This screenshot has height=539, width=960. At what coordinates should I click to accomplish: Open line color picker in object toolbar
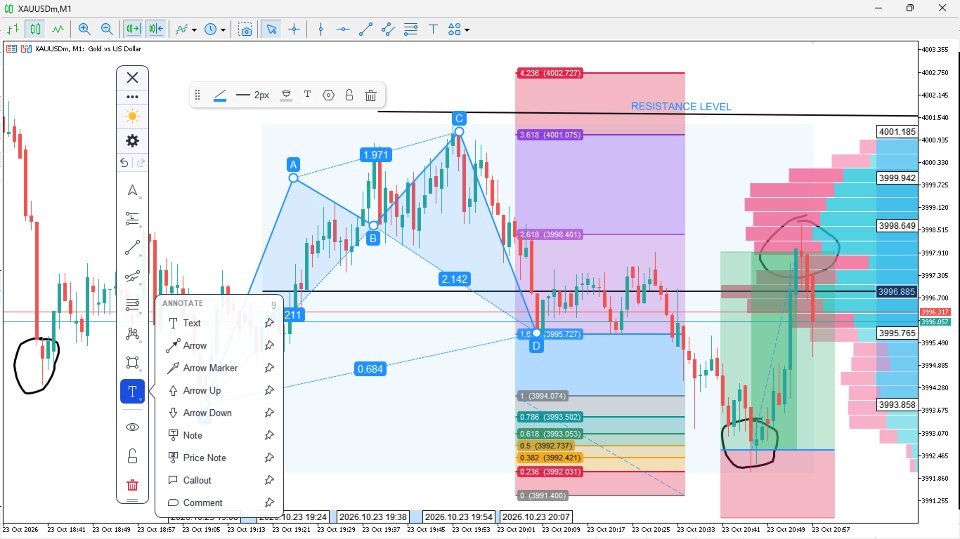click(220, 95)
